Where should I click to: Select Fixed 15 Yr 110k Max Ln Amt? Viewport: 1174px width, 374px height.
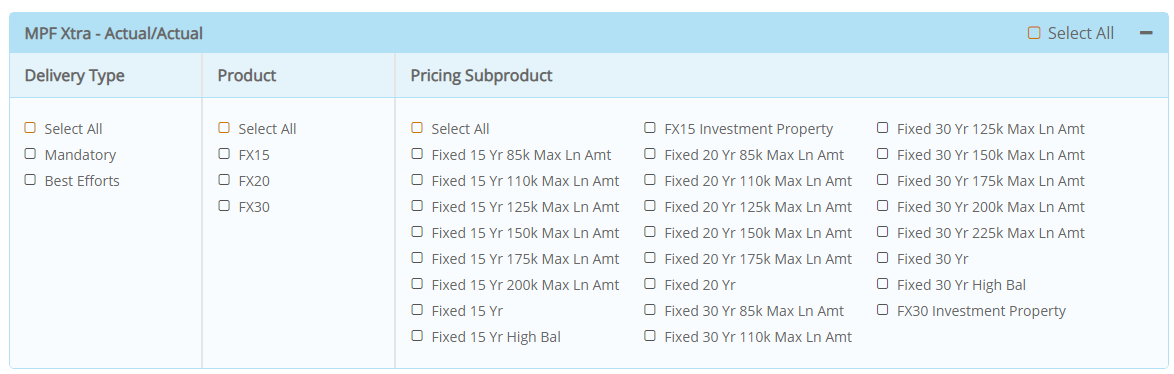417,180
